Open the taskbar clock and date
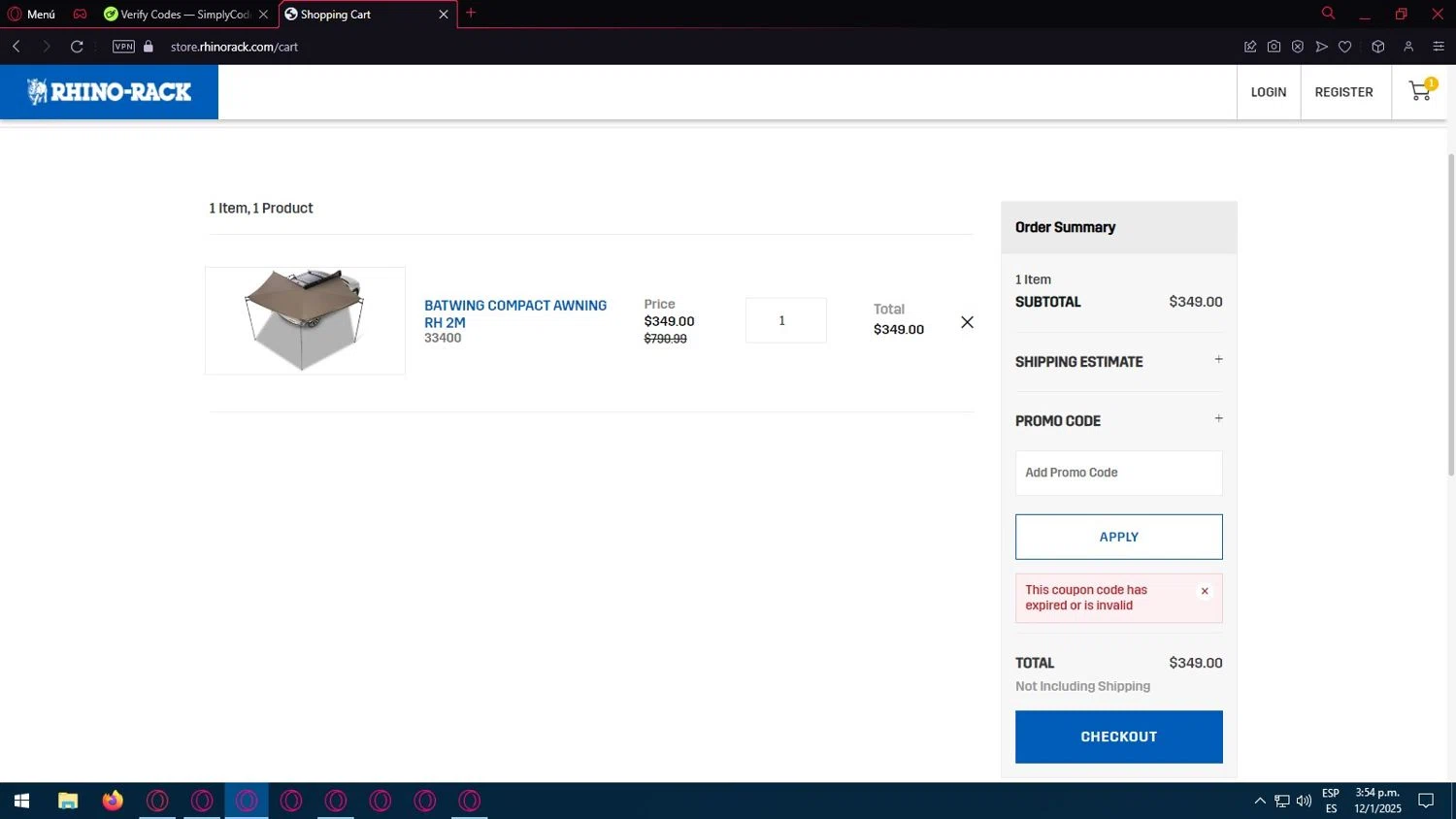 (x=1377, y=801)
